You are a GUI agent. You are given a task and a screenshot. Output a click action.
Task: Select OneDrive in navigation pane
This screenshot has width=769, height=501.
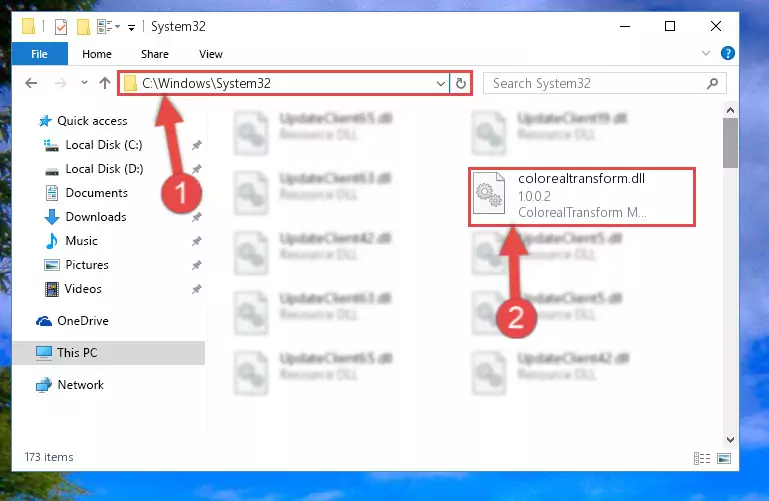(x=82, y=321)
